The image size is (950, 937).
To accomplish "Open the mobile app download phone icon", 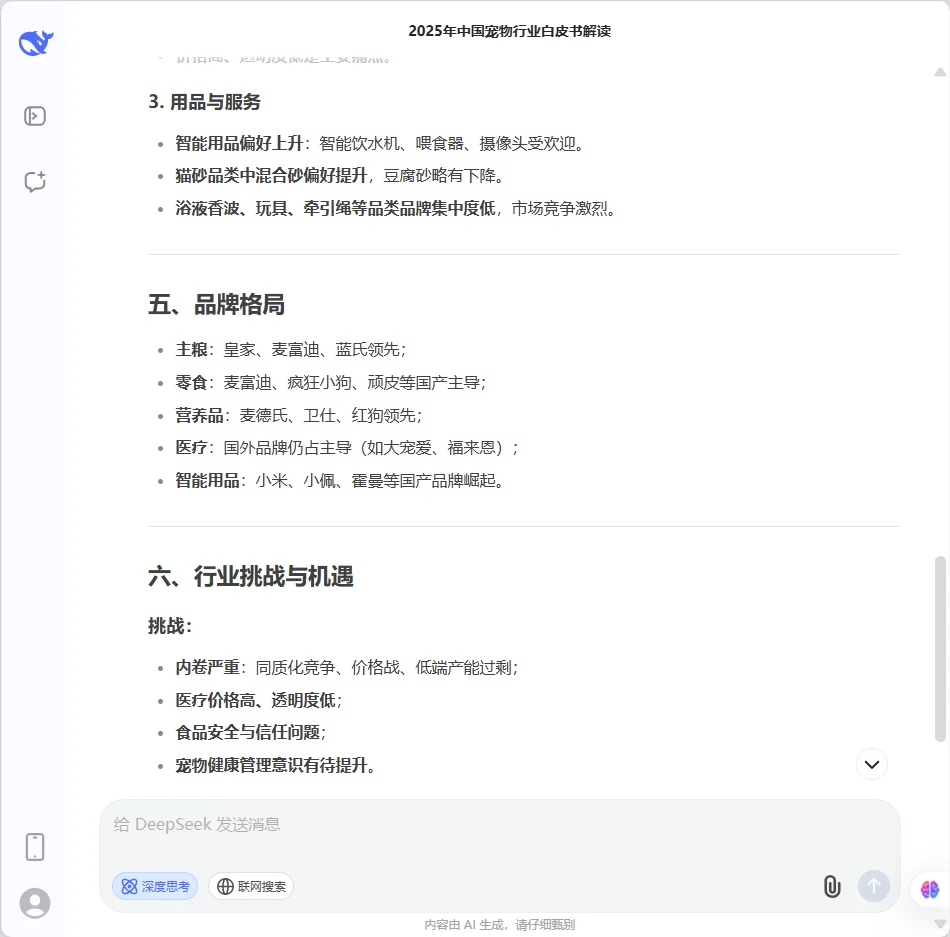I will (x=35, y=847).
